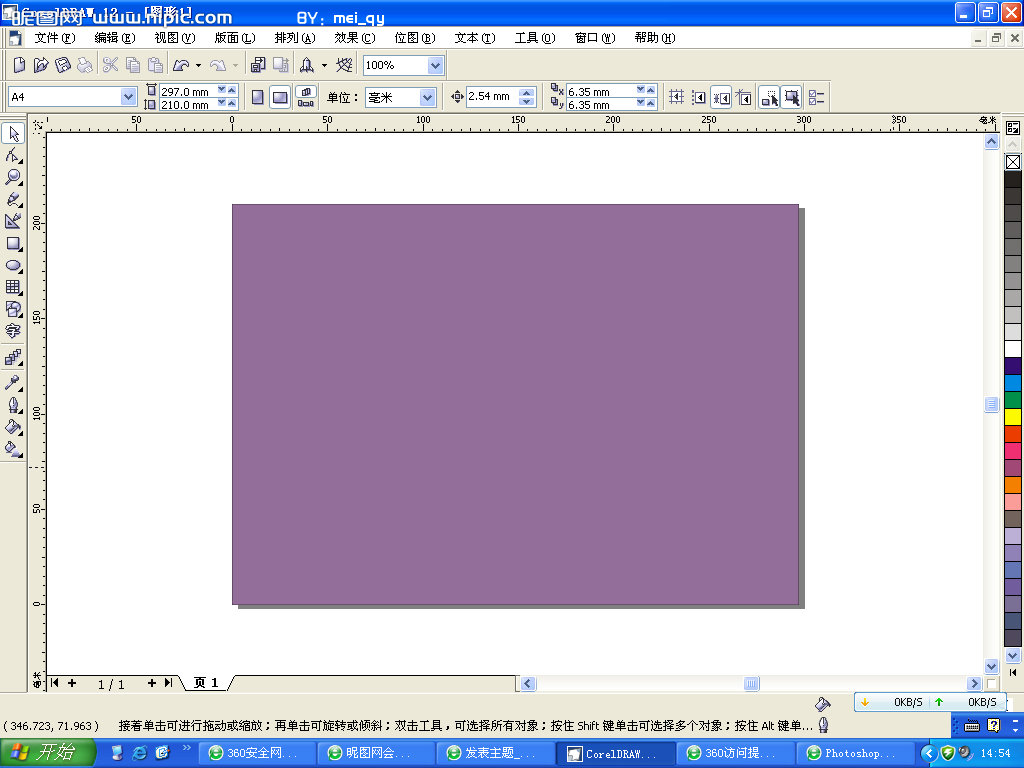1024x768 pixels.
Task: Open the units dropdown set to 毫米
Action: (428, 97)
